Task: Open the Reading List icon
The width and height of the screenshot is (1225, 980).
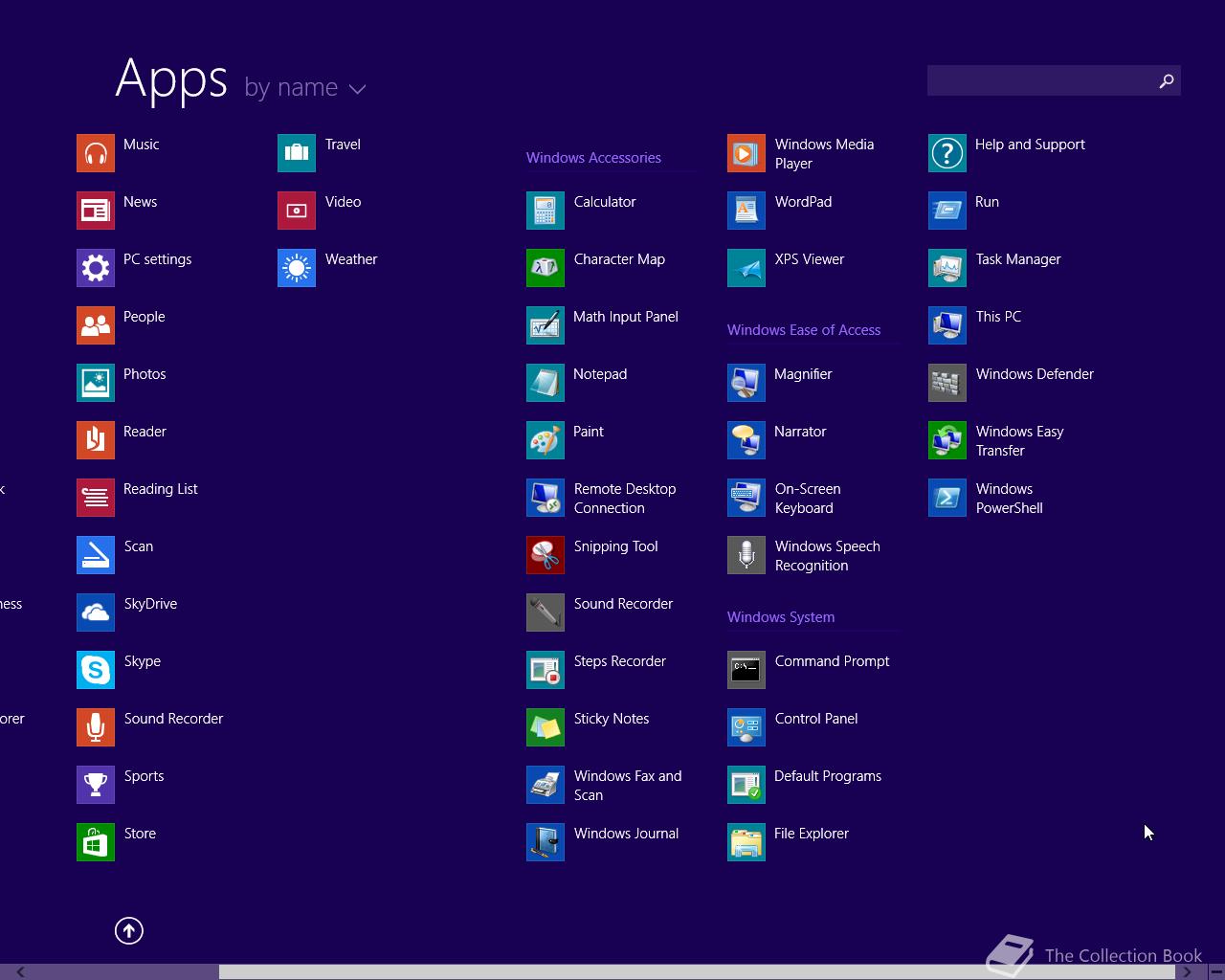Action: pyautogui.click(x=96, y=498)
